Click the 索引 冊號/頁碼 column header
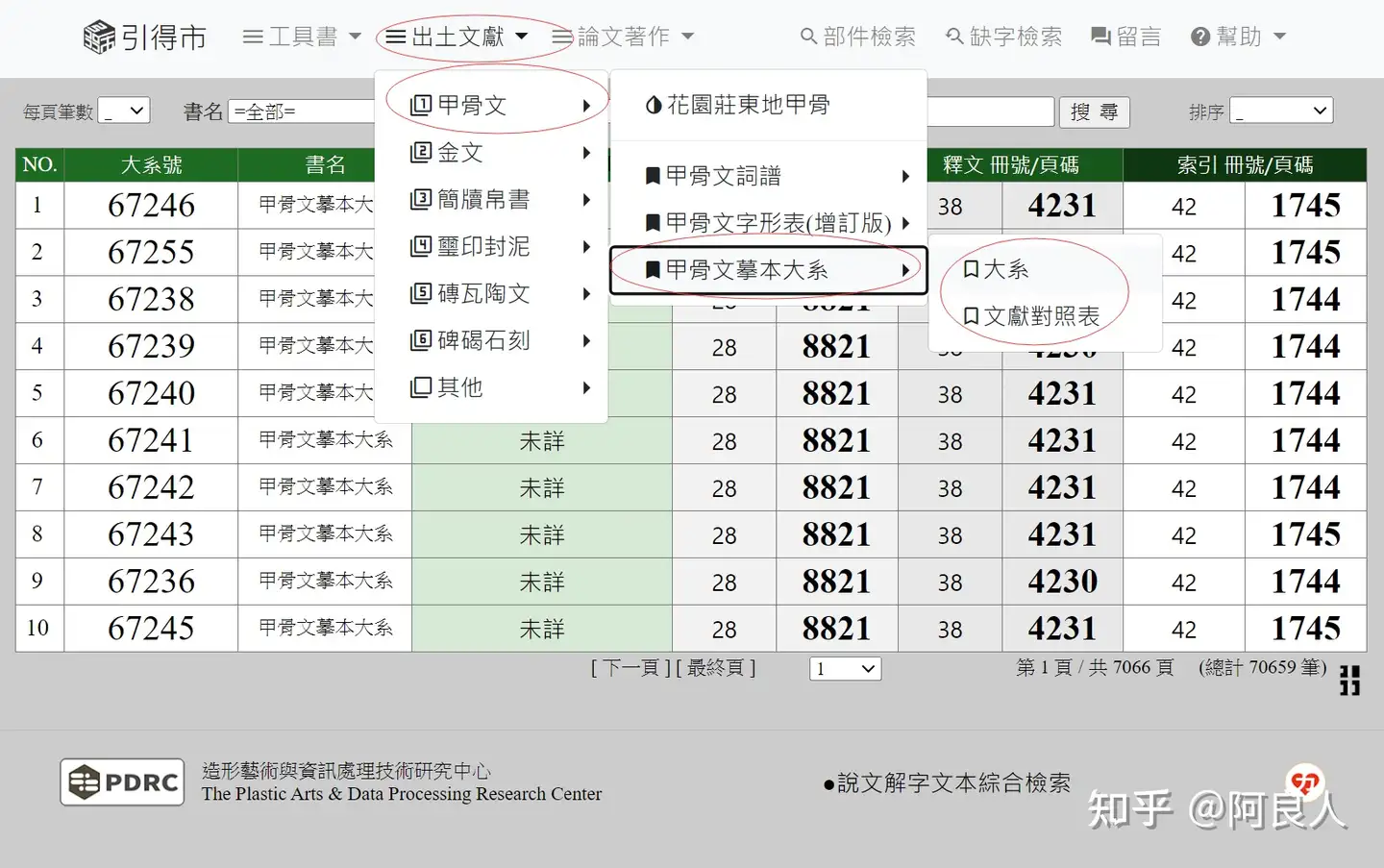This screenshot has height=868, width=1384. tap(1245, 164)
